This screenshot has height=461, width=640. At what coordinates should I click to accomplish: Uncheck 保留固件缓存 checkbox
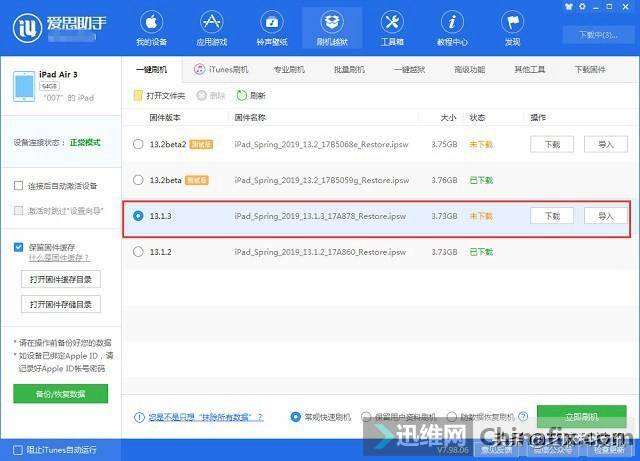coord(18,247)
